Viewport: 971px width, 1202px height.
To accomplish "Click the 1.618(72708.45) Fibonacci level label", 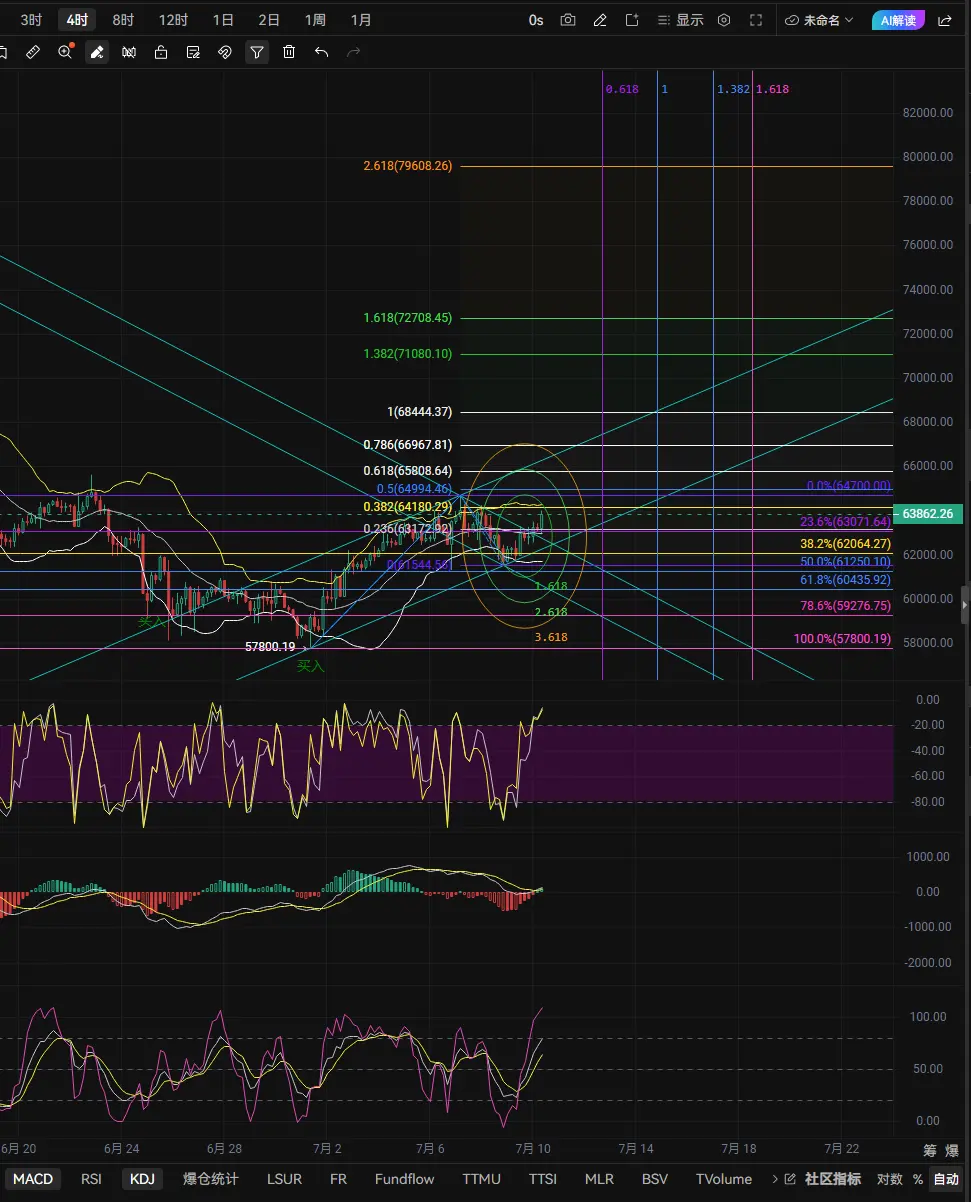I will [408, 318].
